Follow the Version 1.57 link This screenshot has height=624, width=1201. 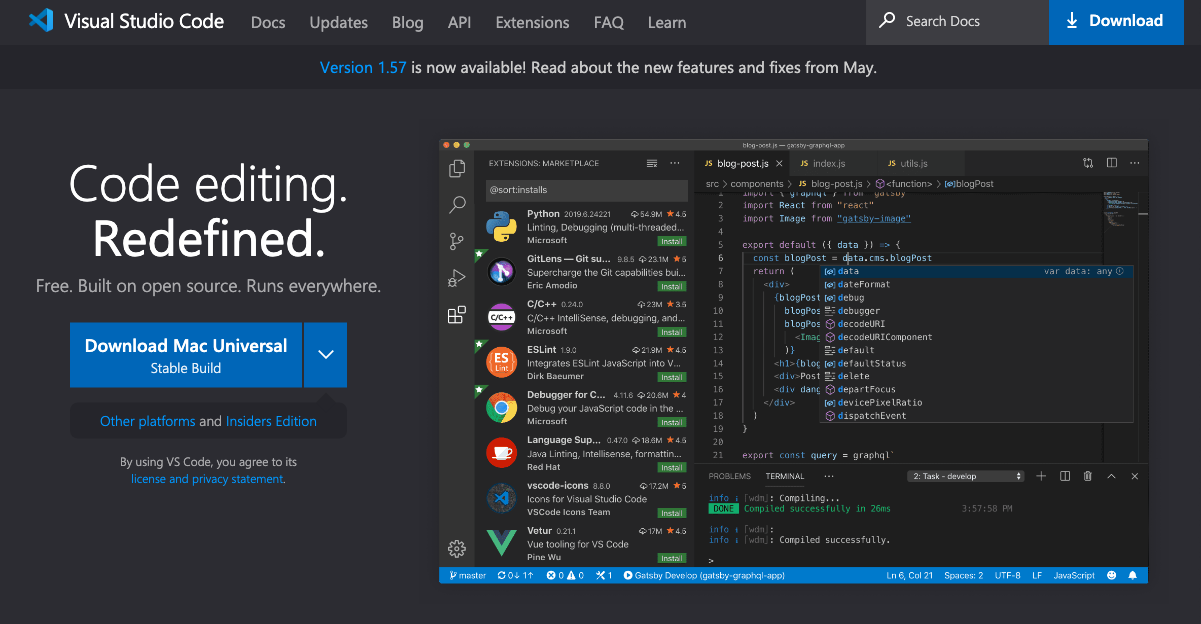(x=363, y=68)
